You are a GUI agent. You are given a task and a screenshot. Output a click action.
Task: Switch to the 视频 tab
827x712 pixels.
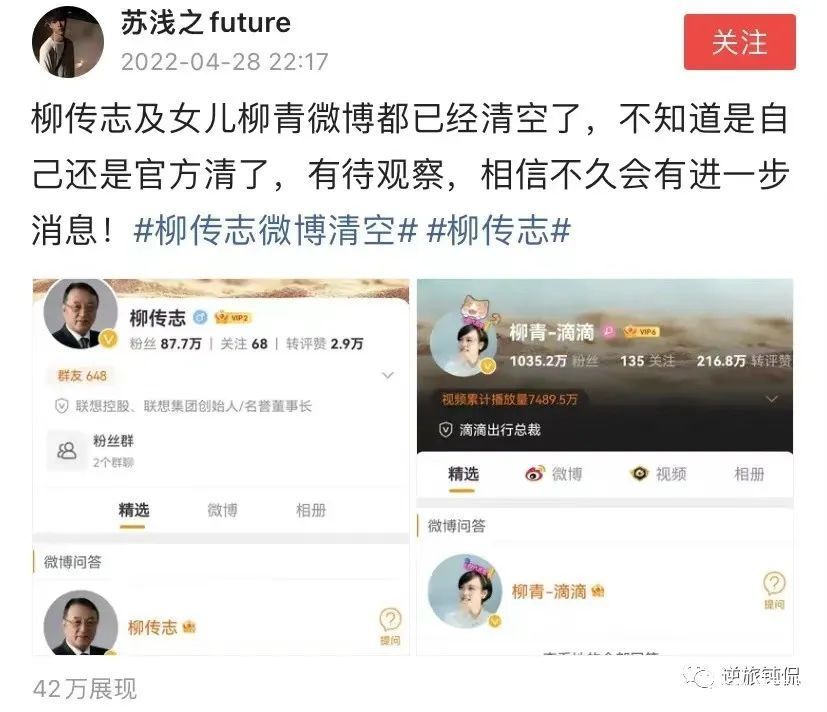pyautogui.click(x=658, y=474)
